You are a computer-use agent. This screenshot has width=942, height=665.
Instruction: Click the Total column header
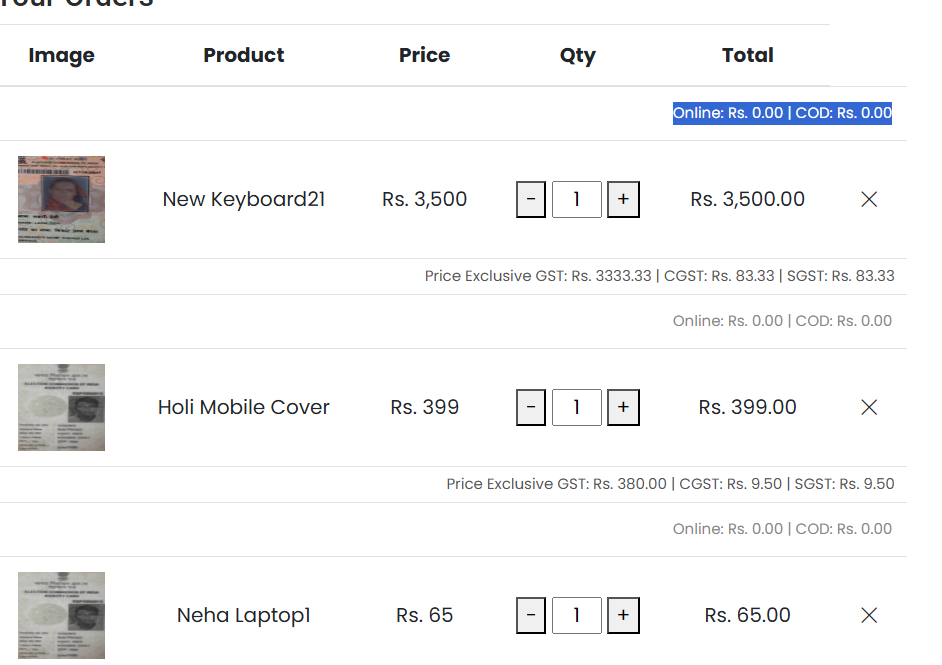[x=748, y=55]
